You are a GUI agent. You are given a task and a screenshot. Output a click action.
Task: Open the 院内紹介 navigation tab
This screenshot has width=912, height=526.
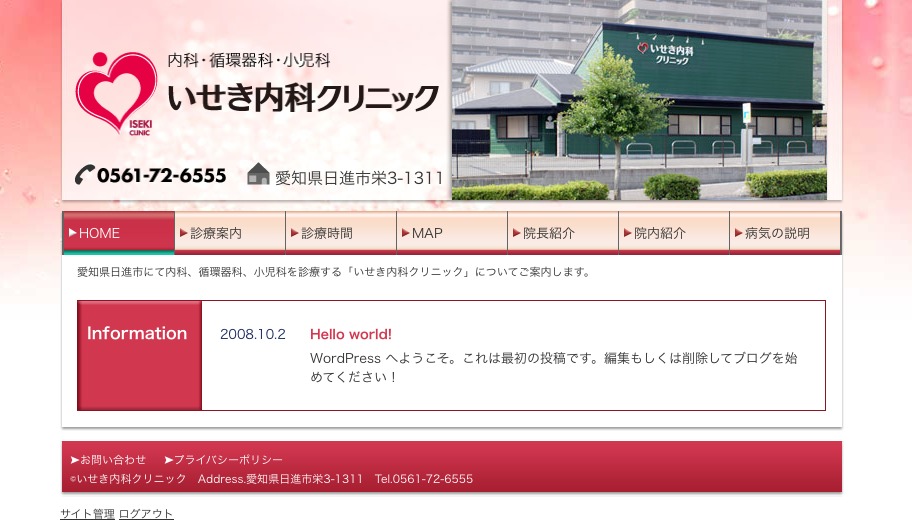click(675, 233)
